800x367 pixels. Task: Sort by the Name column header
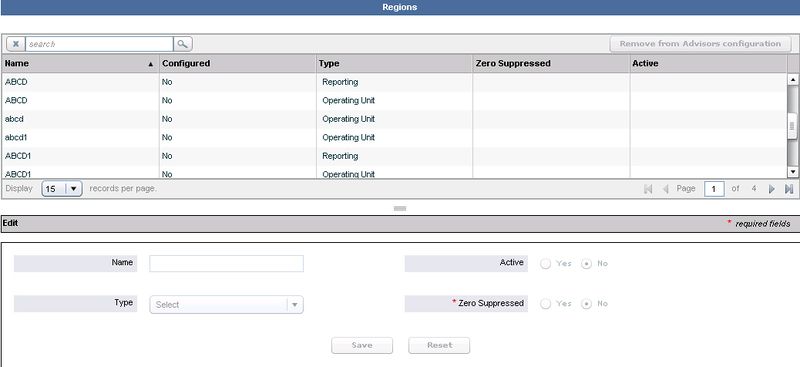(80, 64)
